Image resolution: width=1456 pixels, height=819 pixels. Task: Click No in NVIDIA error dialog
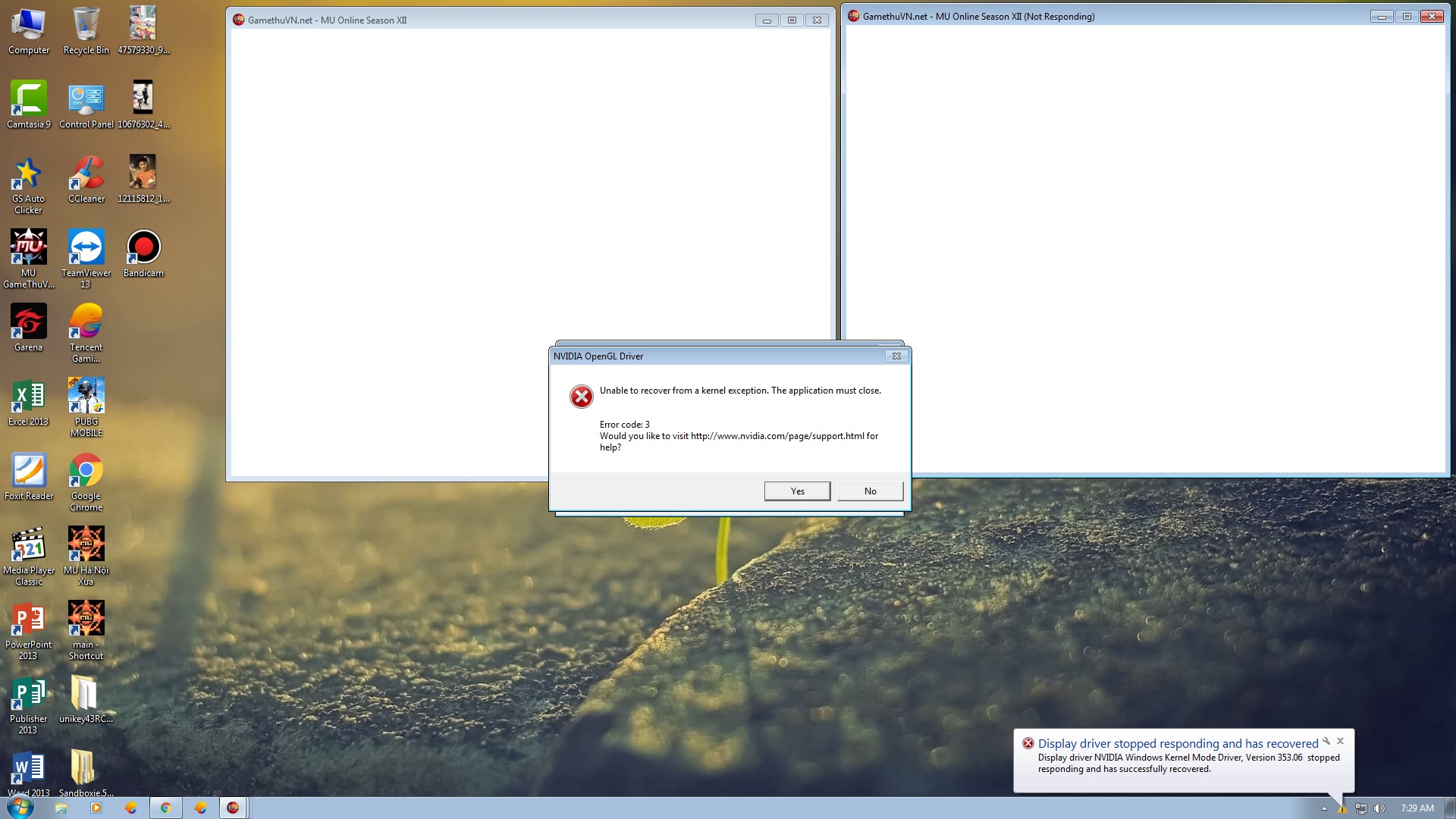coord(870,491)
